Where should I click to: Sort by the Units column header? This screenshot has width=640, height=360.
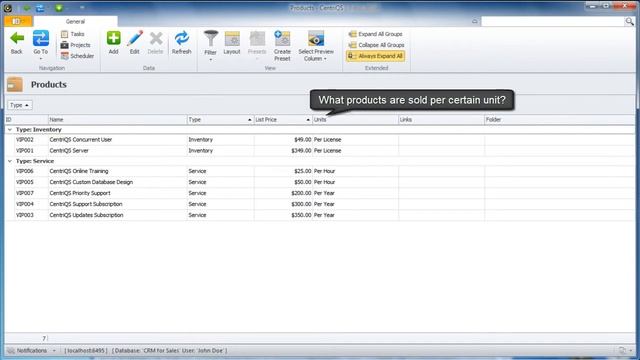(355, 120)
